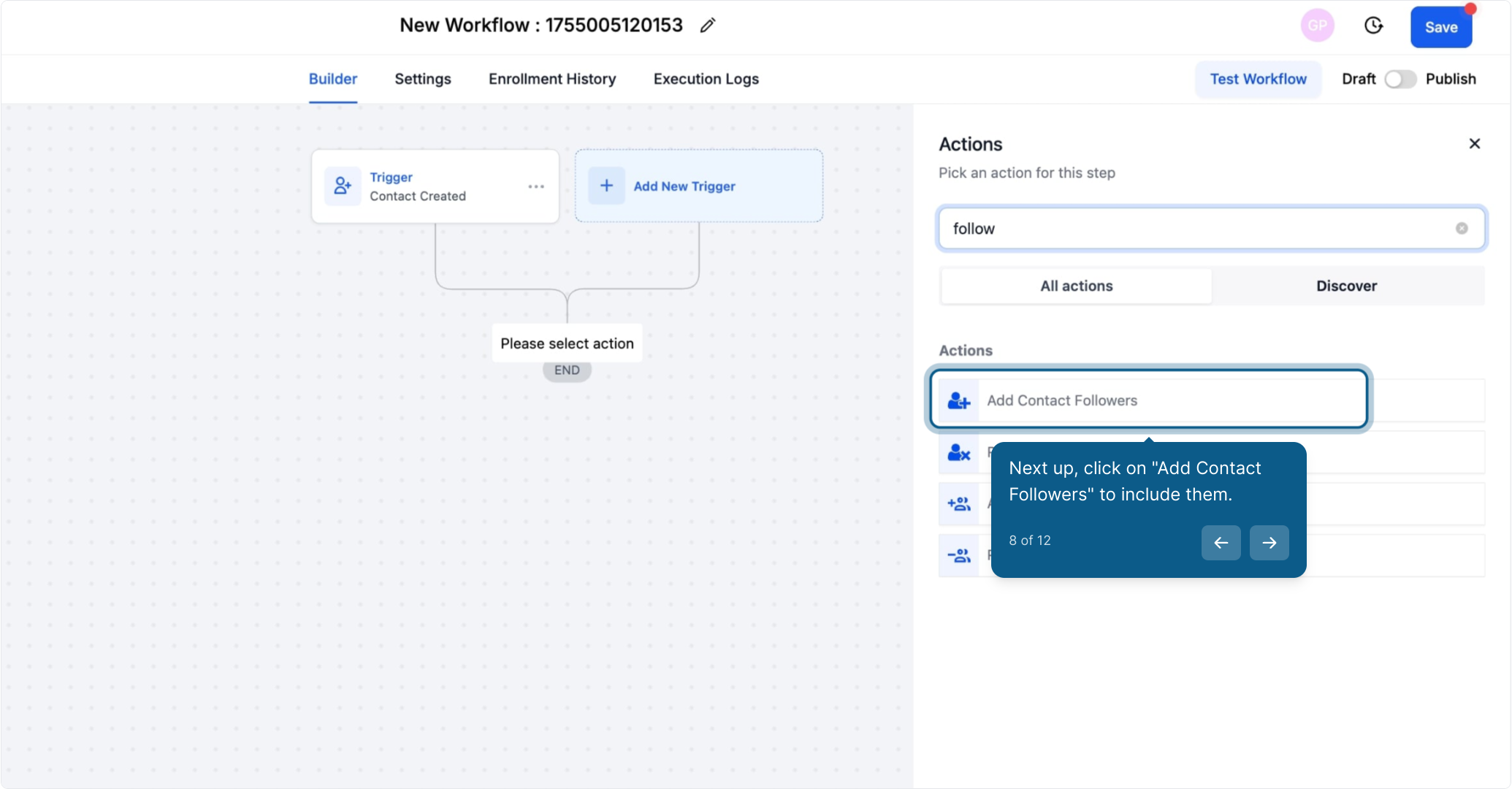Image resolution: width=1512 pixels, height=789 pixels.
Task: Click the remove contact follower person-x icon
Action: click(958, 452)
